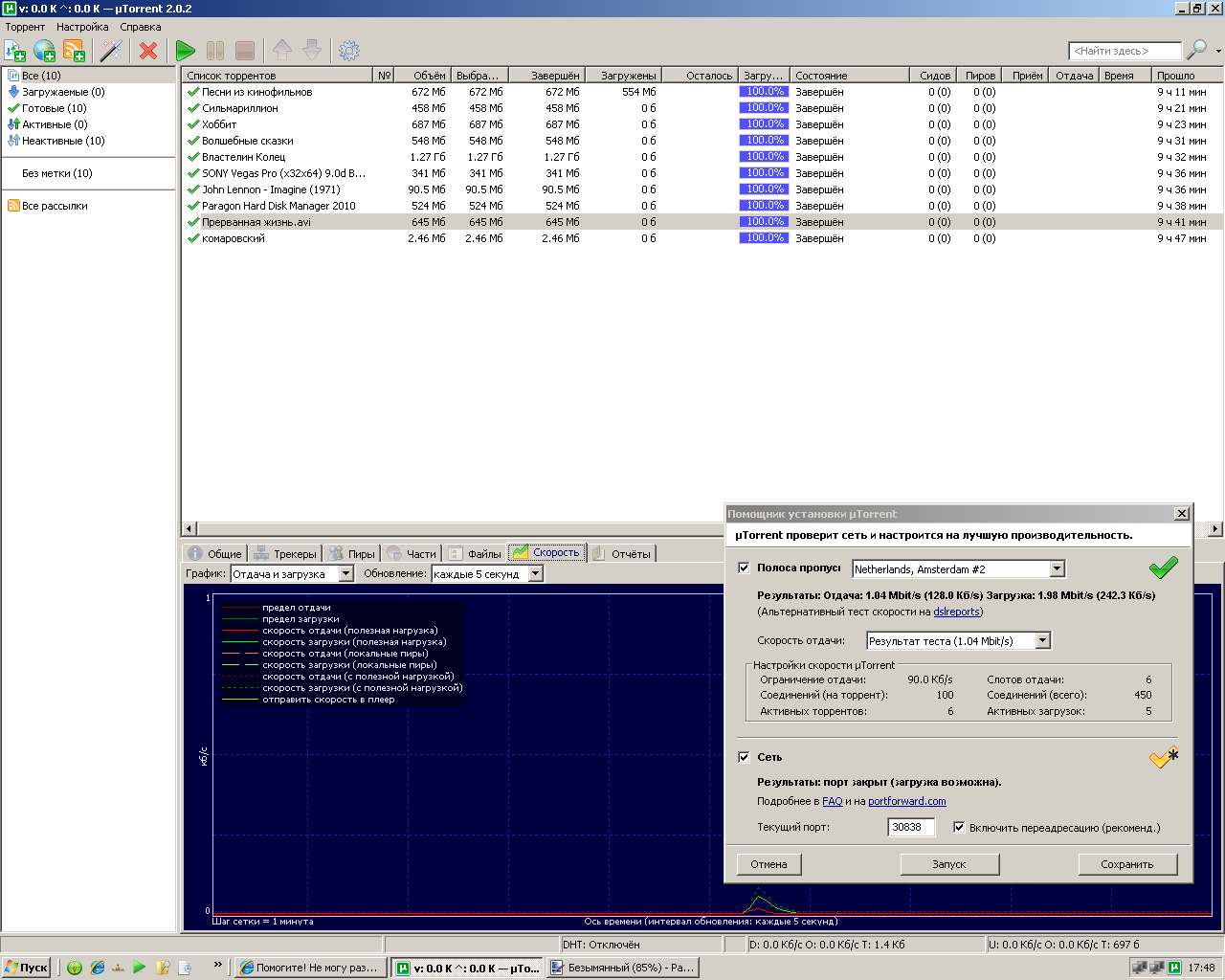1225x980 pixels.
Task: Open the Скорость отдачи dropdown
Action: click(1042, 641)
